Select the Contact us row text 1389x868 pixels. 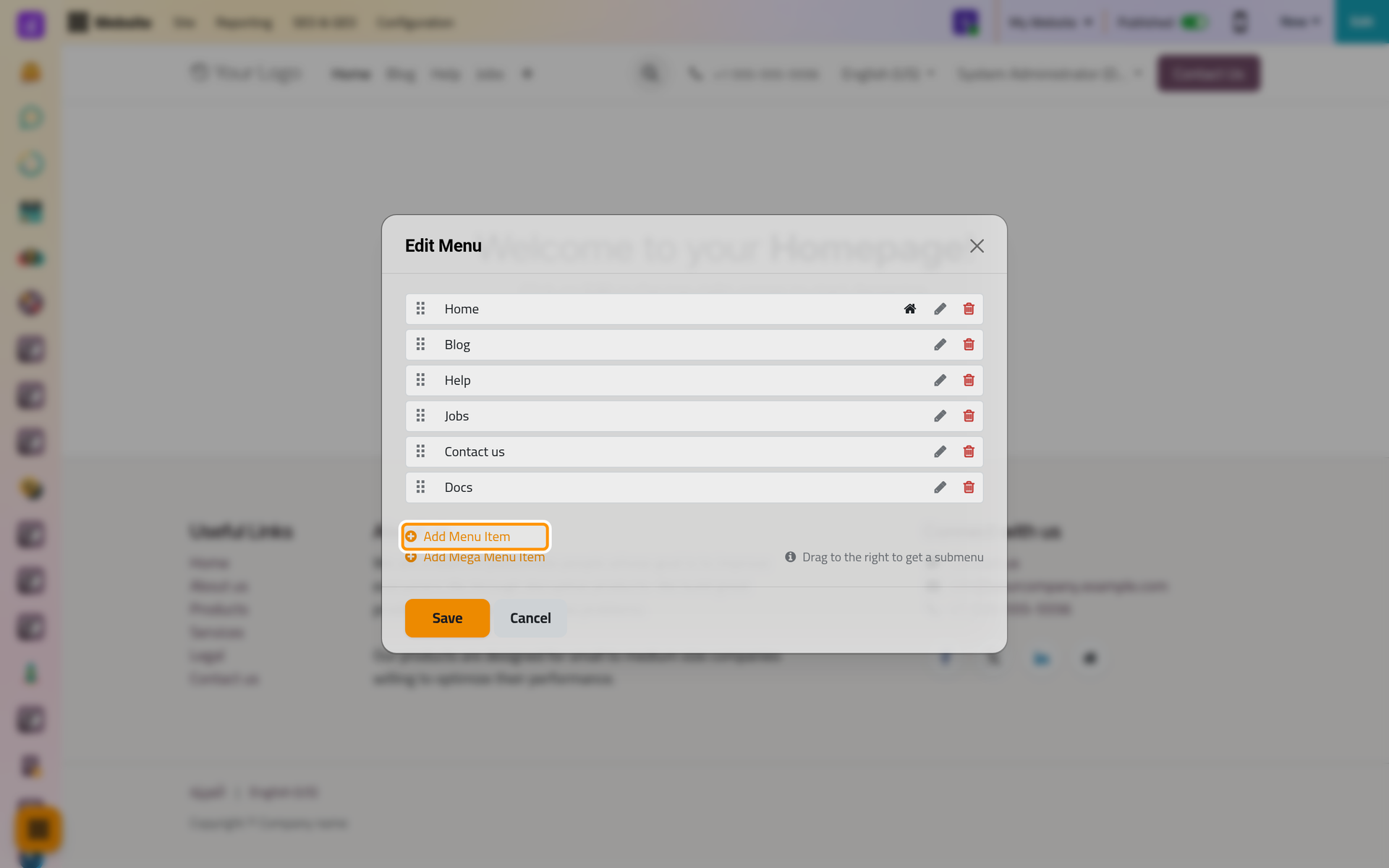[475, 451]
